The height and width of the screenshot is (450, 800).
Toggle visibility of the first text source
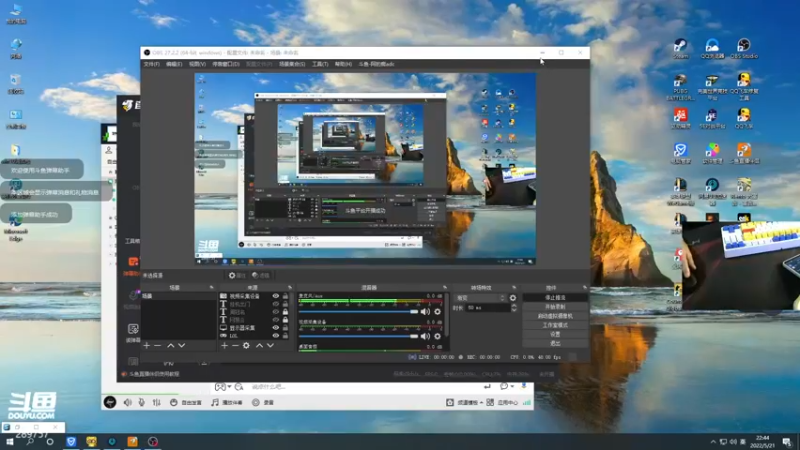[x=276, y=304]
